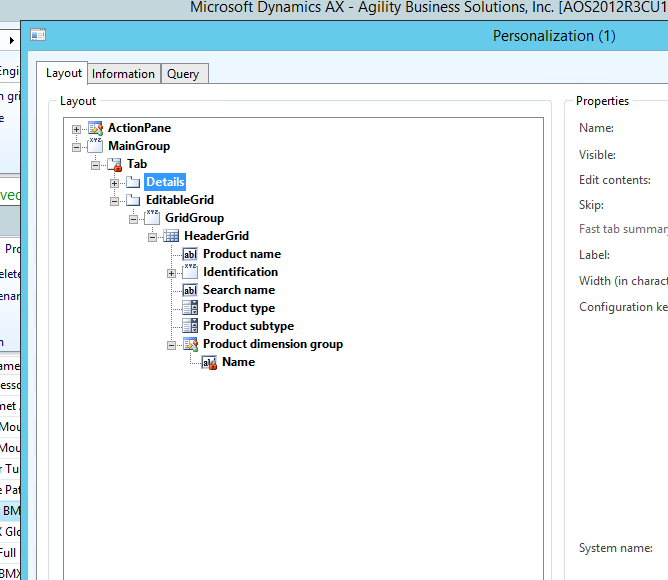
Task: Click the Product dimension group icon
Action: [x=190, y=344]
